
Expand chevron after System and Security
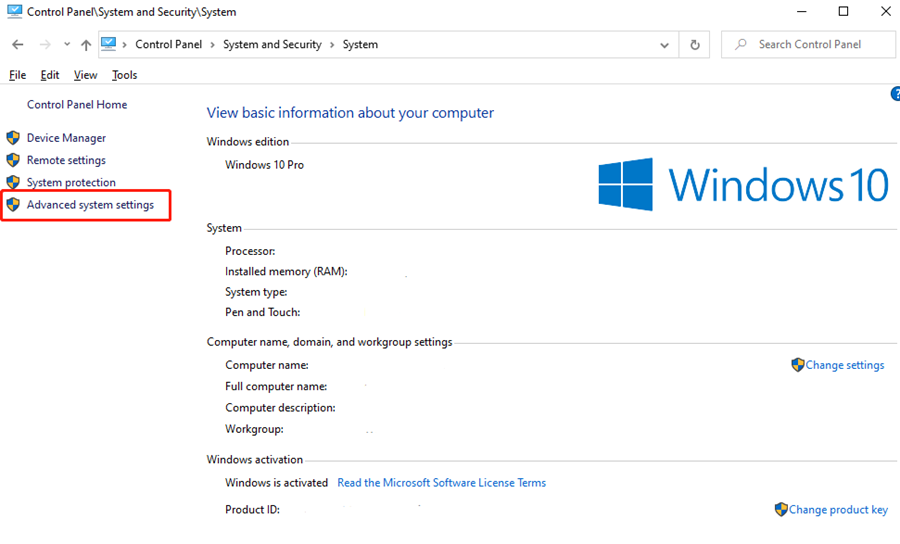click(x=332, y=45)
